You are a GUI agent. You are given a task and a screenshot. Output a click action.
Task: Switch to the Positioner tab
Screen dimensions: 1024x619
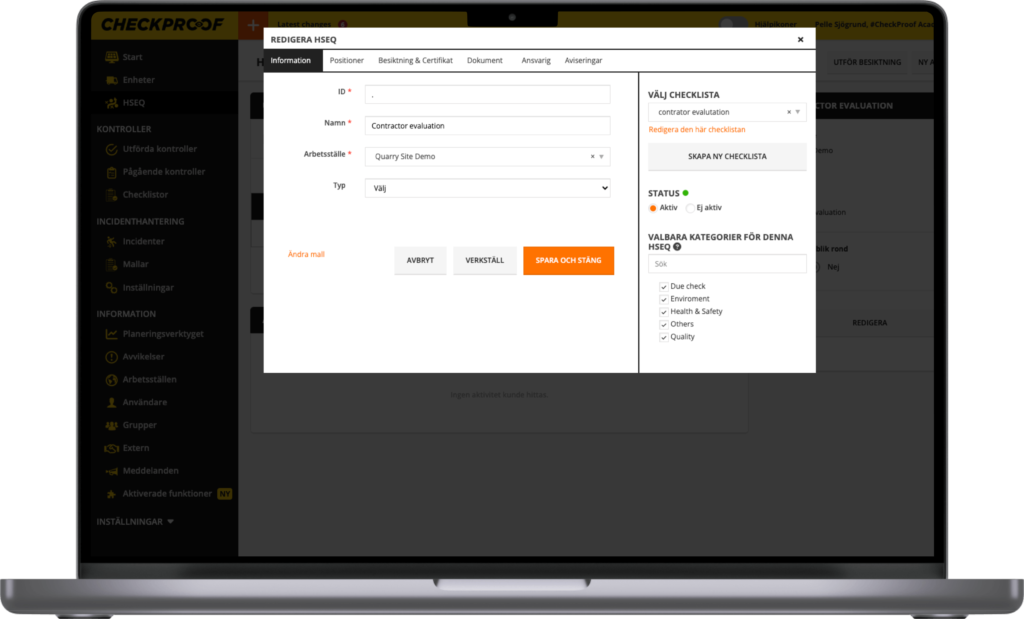click(347, 61)
